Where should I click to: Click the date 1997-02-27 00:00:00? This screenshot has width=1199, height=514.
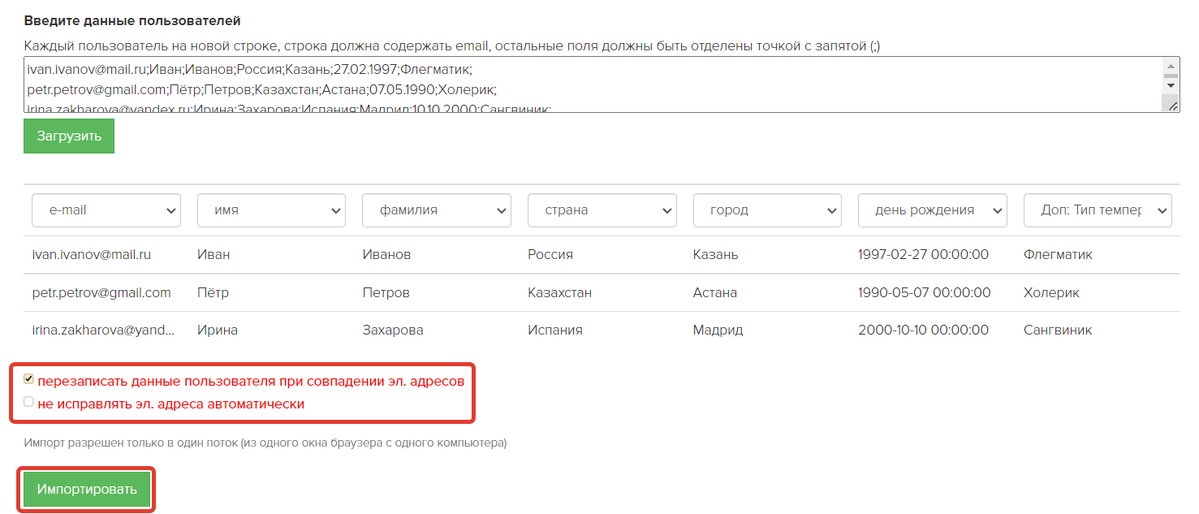coord(924,255)
